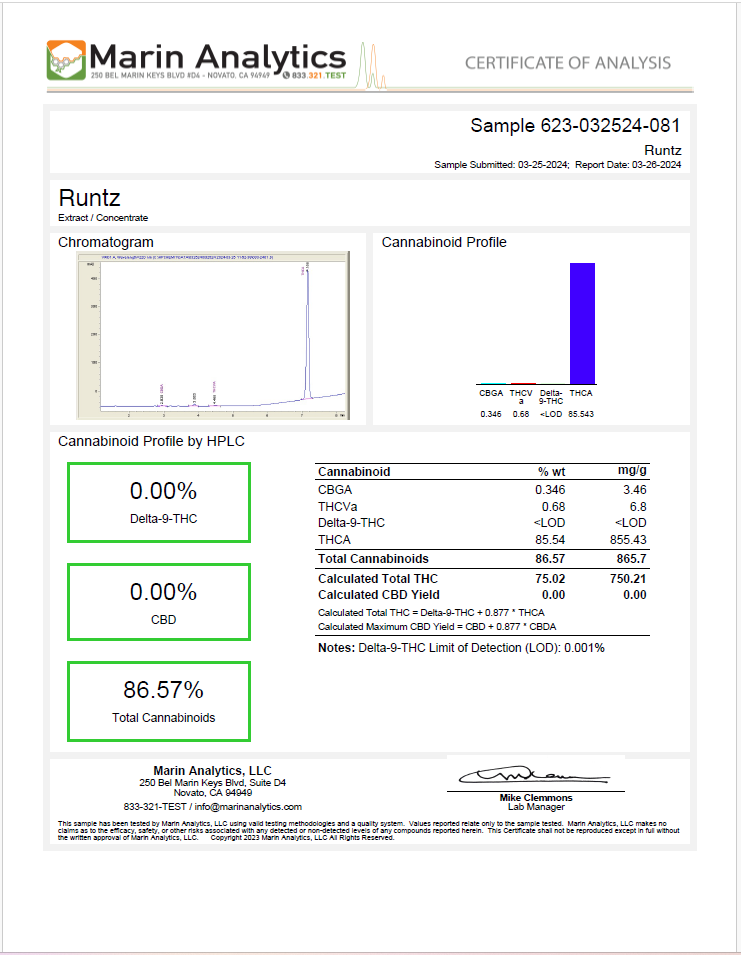The image size is (741, 955).
Task: Click the 0.00% Delta-9-THC green box
Action: tap(159, 502)
